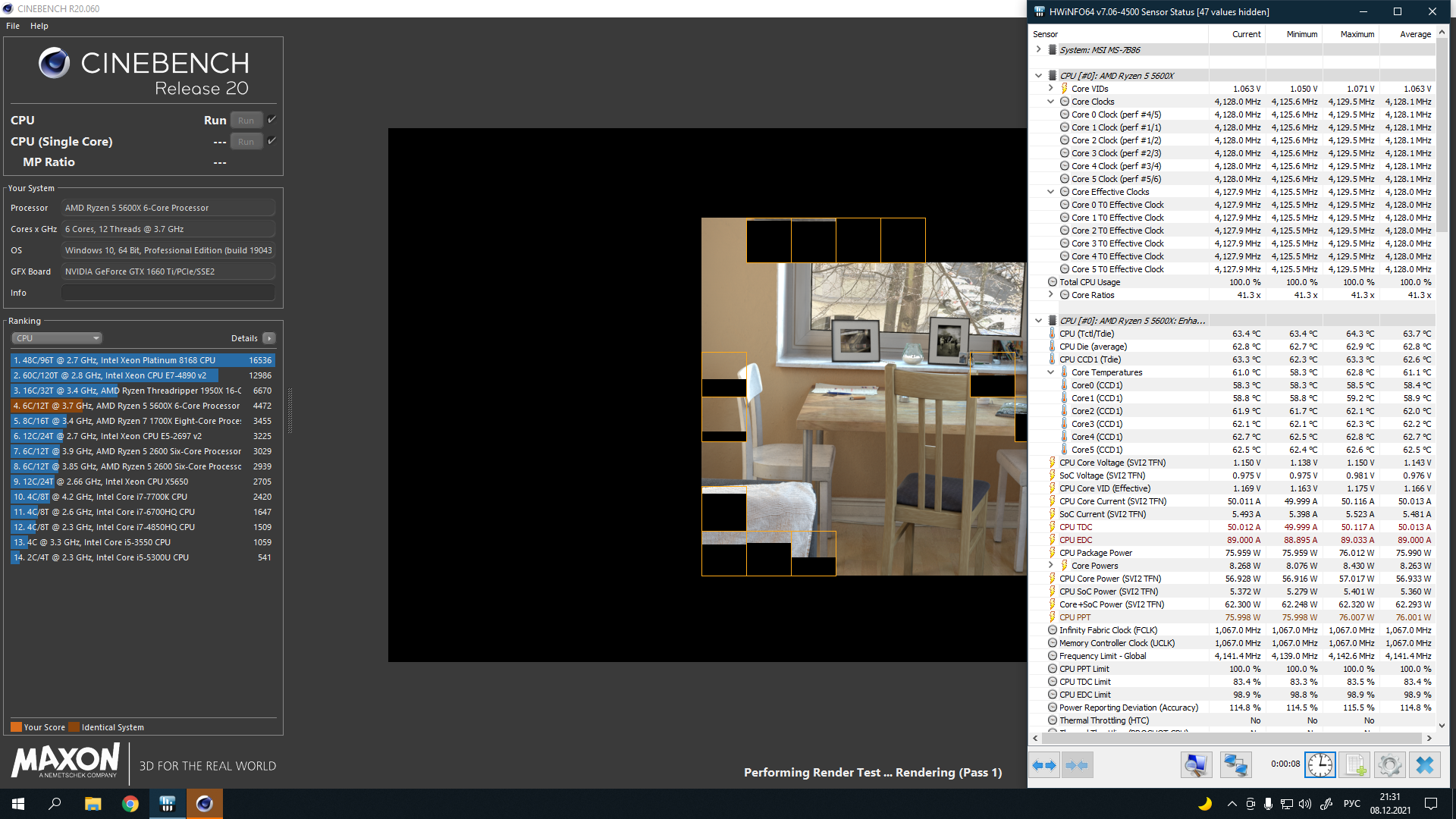Open the HWiNFO summary window icon
The image size is (1456, 819).
pos(1196,765)
